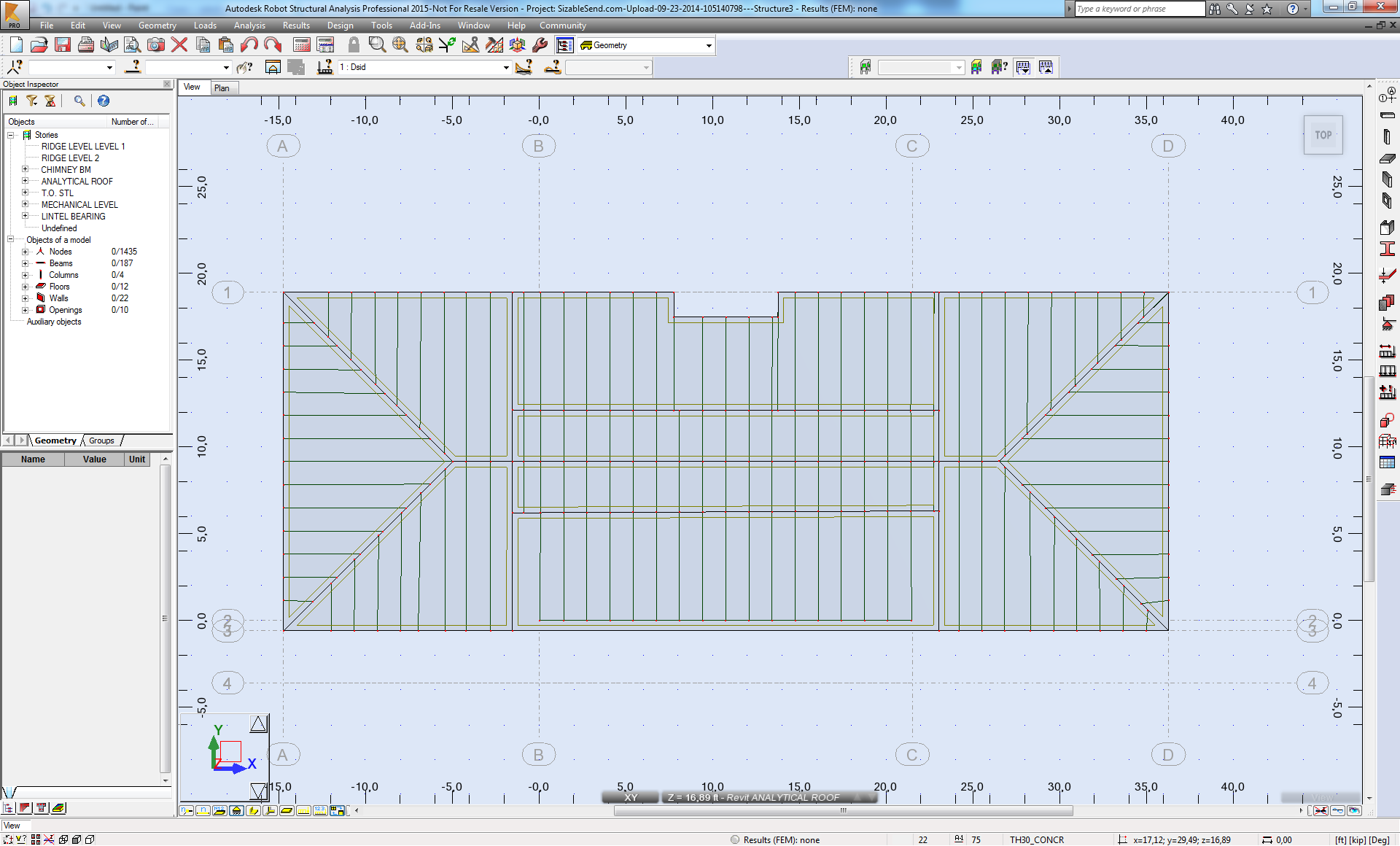Select the MECHANICAL LEVEL story
The width and height of the screenshot is (1400, 846).
(x=79, y=205)
